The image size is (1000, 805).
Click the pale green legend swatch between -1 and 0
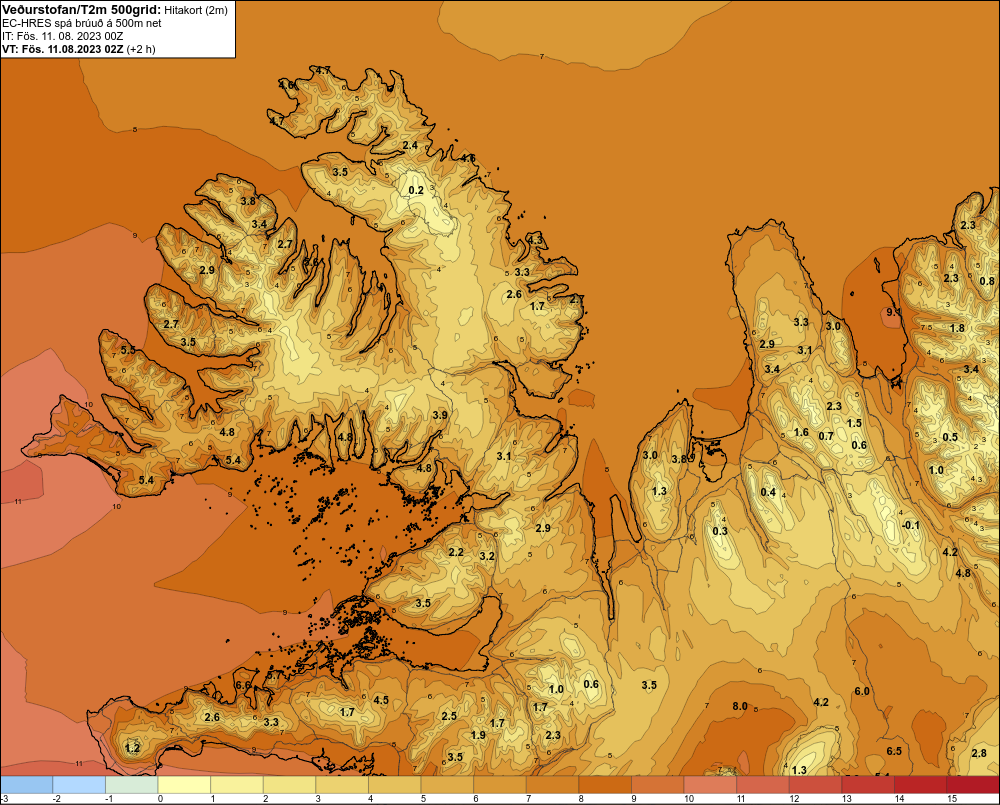coord(131,784)
